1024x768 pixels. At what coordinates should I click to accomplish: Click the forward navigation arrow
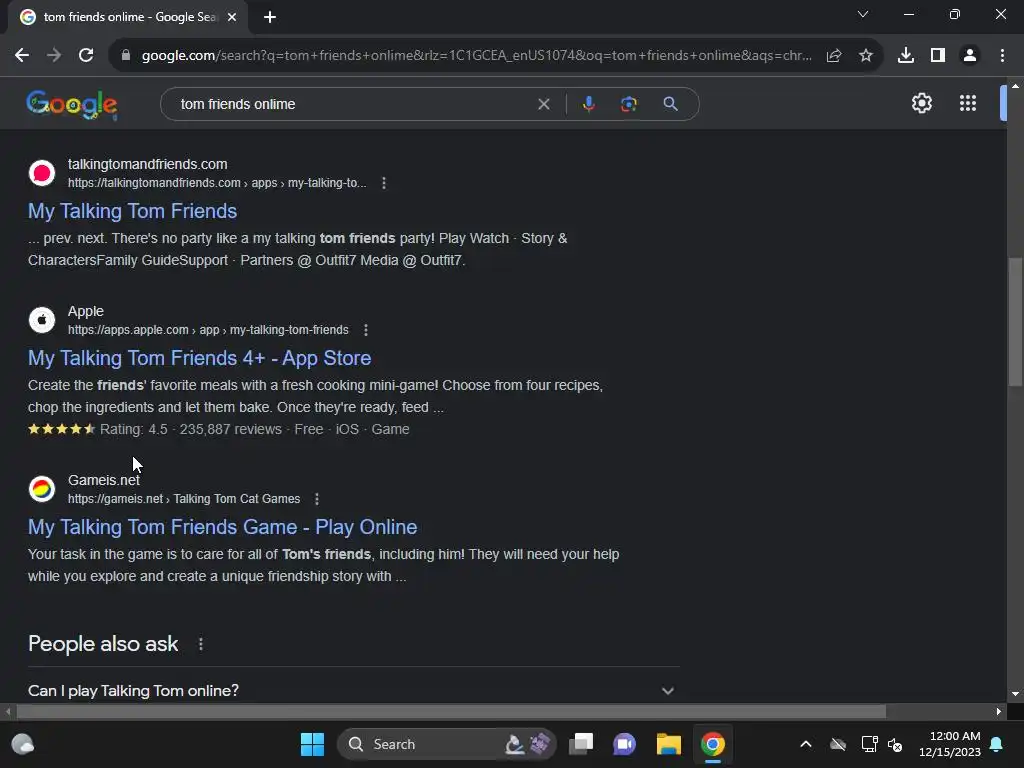click(54, 56)
